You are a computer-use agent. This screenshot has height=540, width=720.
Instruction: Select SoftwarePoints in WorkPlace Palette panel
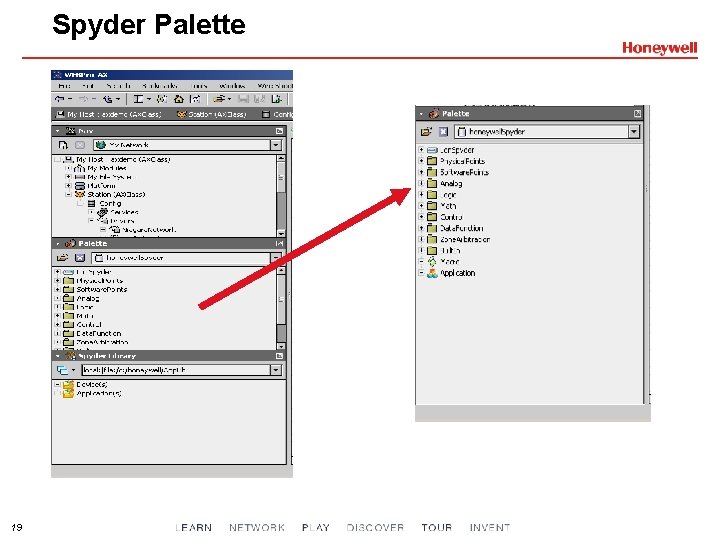(x=101, y=289)
